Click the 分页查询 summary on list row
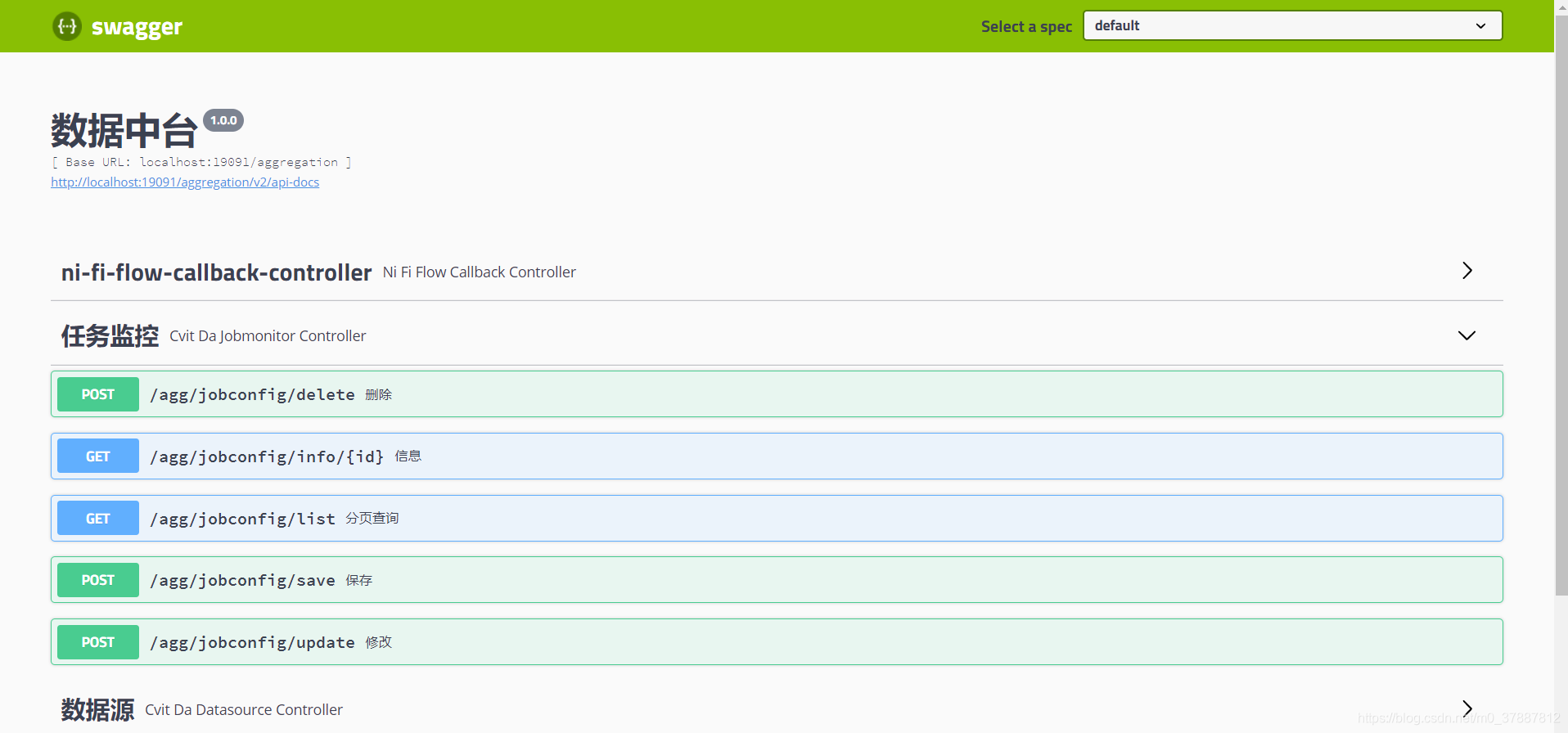The width and height of the screenshot is (1568, 733). pos(372,519)
